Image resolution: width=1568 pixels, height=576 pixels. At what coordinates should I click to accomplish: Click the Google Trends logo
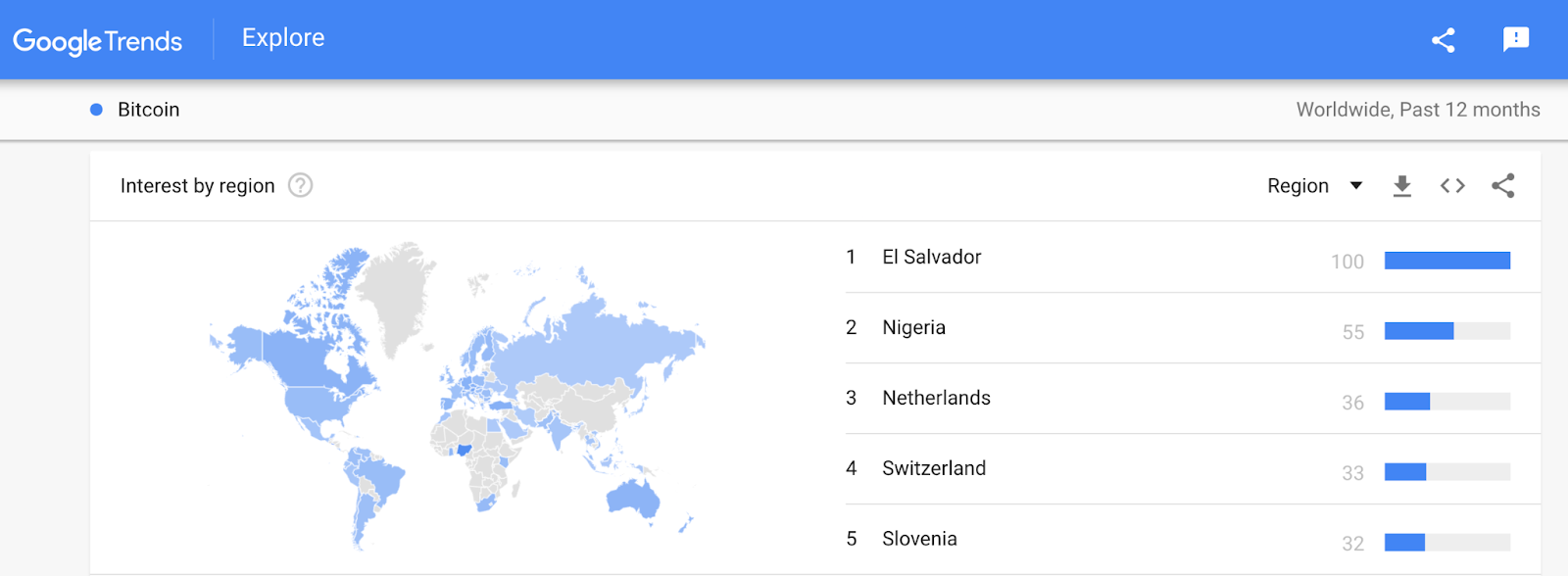(x=97, y=41)
